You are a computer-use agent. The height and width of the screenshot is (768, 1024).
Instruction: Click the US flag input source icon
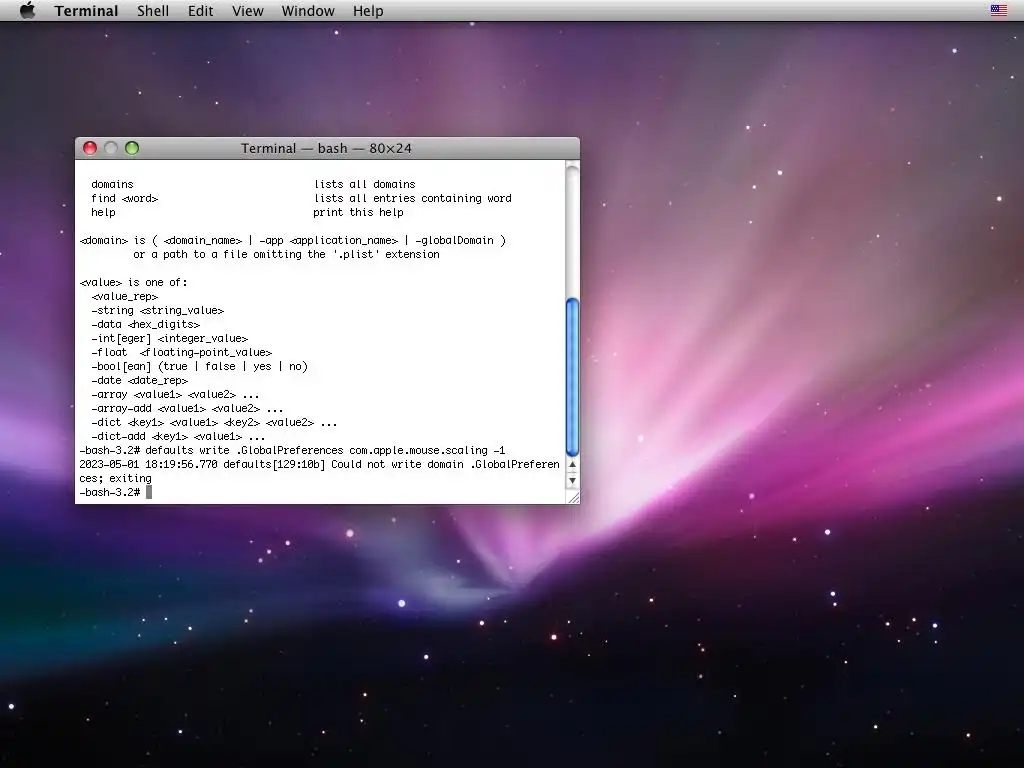[x=999, y=10]
